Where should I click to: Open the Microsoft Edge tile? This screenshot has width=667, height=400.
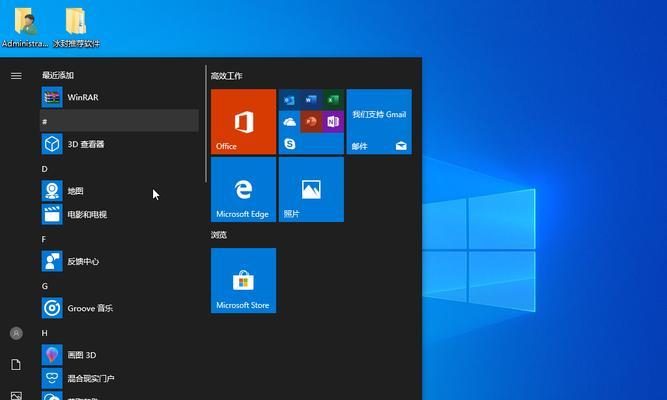coord(243,189)
